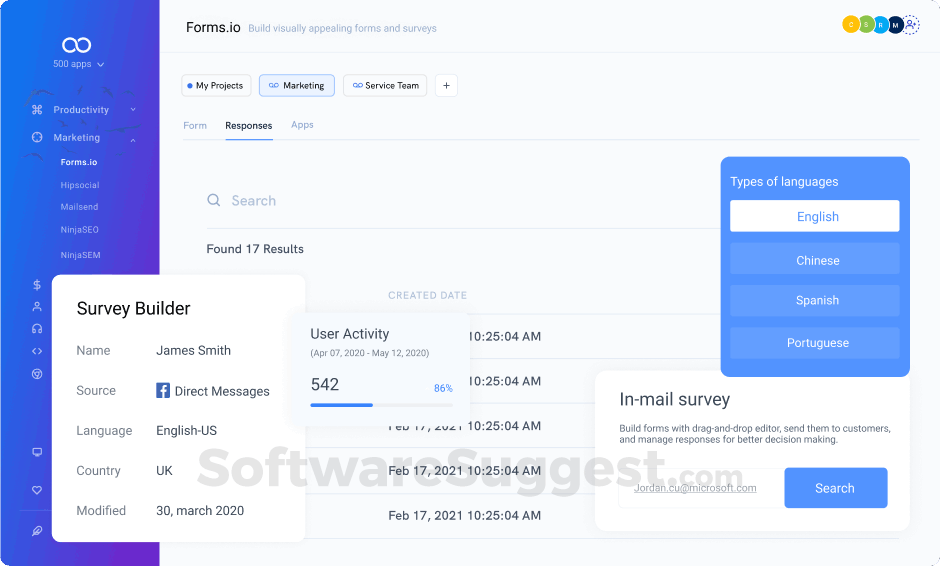Viewport: 940px width, 566px height.
Task: Open NinjaSEO in sidebar
Action: pyautogui.click(x=79, y=230)
